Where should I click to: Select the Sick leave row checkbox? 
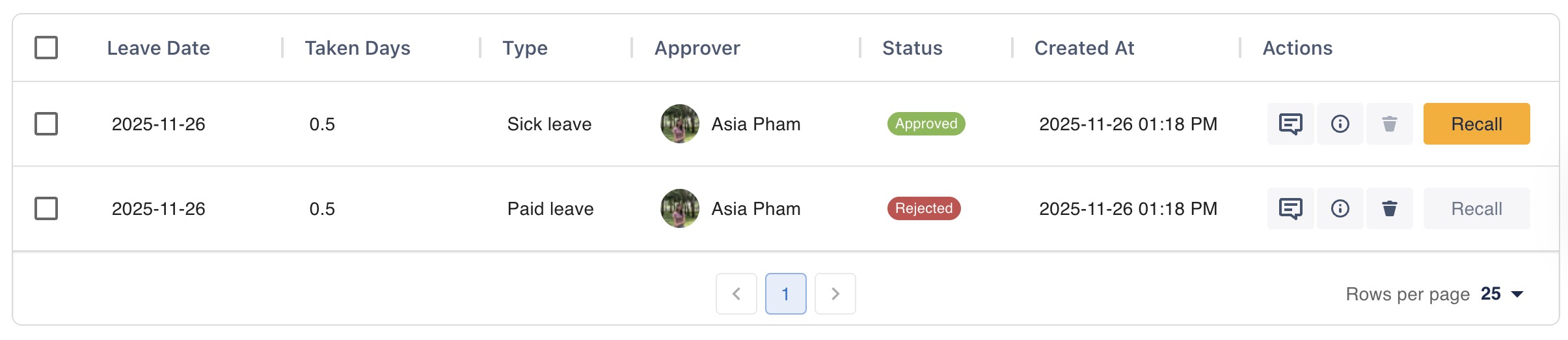pyautogui.click(x=46, y=124)
